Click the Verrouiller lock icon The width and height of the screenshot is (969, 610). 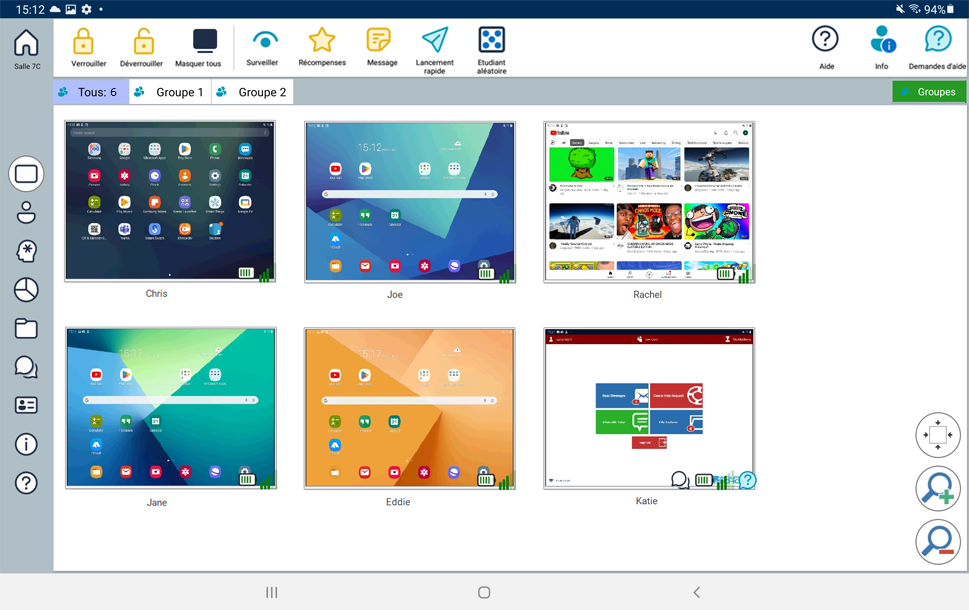pyautogui.click(x=83, y=41)
